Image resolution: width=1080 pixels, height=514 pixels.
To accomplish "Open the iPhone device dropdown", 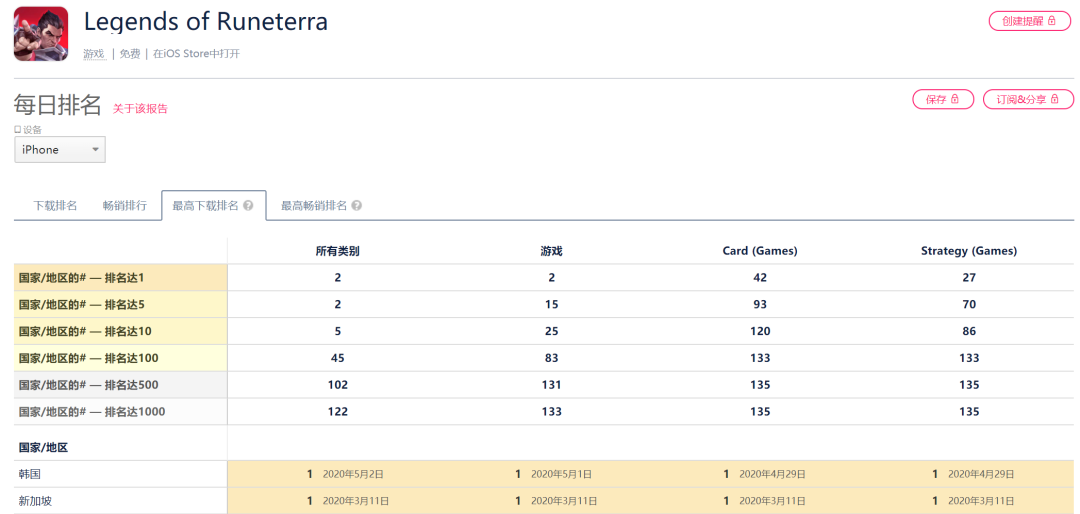I will (x=60, y=150).
